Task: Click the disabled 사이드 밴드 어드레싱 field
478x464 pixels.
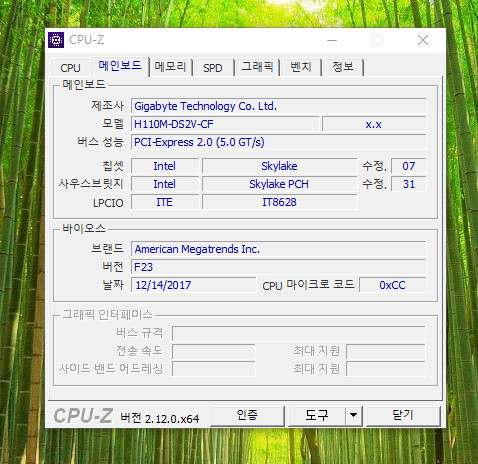Action: [214, 369]
